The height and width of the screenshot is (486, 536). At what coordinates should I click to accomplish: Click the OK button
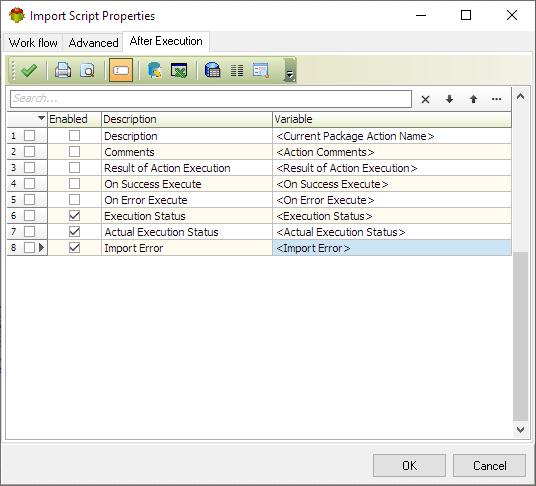[x=409, y=465]
